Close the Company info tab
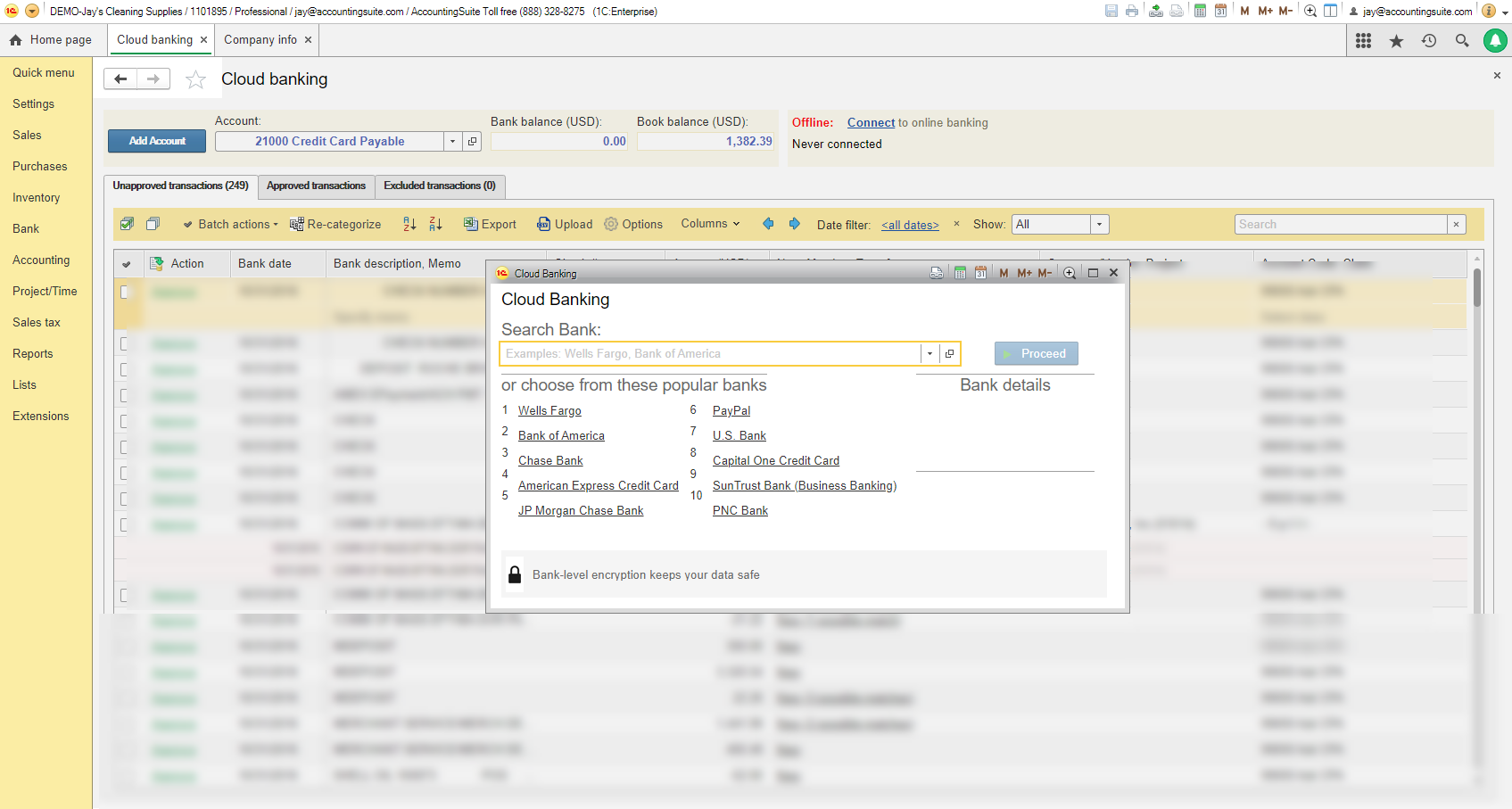Viewport: 1512px width, 809px height. coord(308,40)
